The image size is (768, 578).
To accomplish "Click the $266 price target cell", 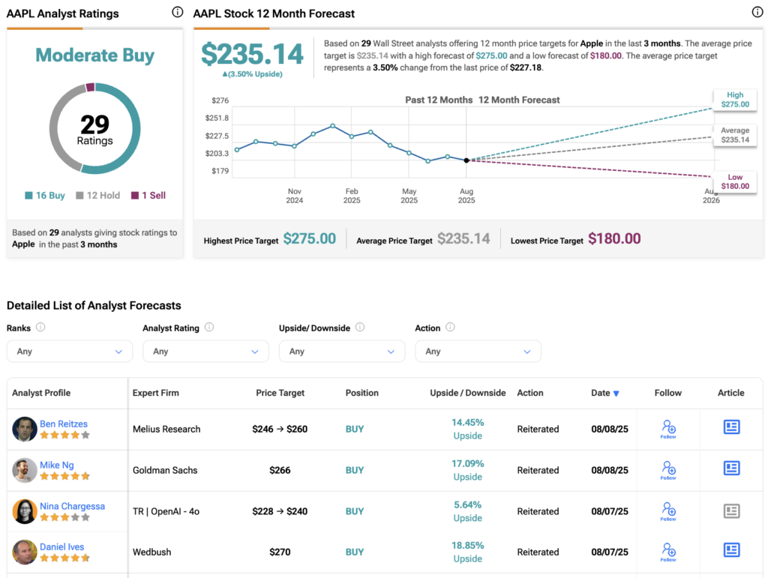I will (x=280, y=470).
